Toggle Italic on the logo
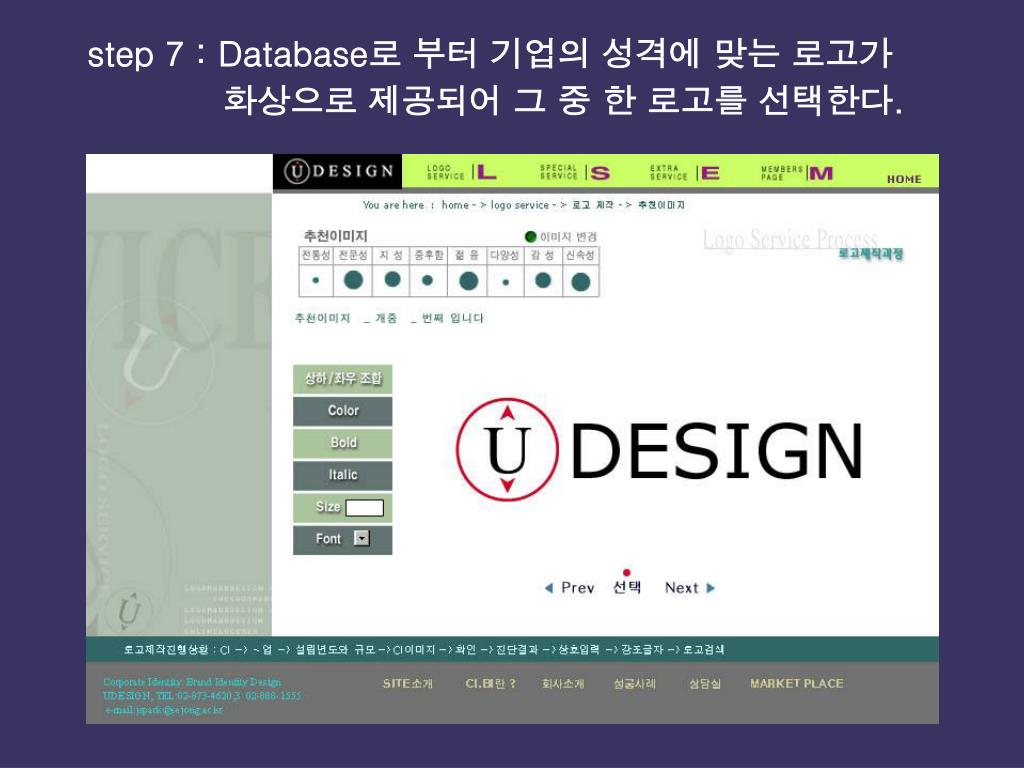Viewport: 1024px width, 768px height. point(343,475)
